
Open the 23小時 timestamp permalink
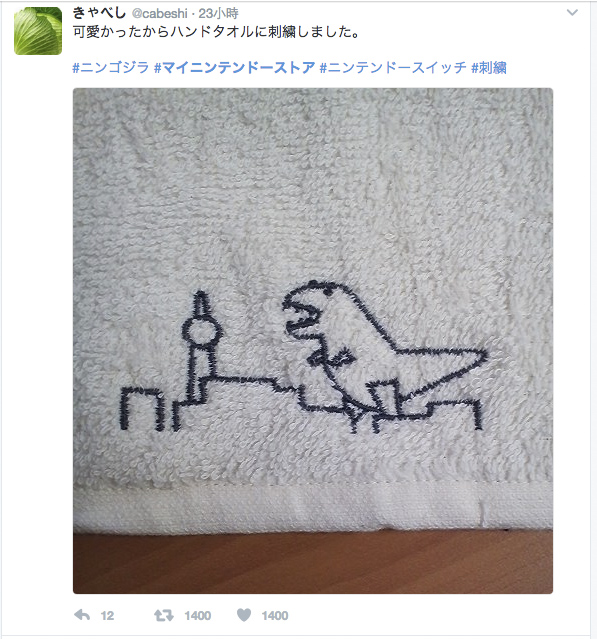point(218,13)
